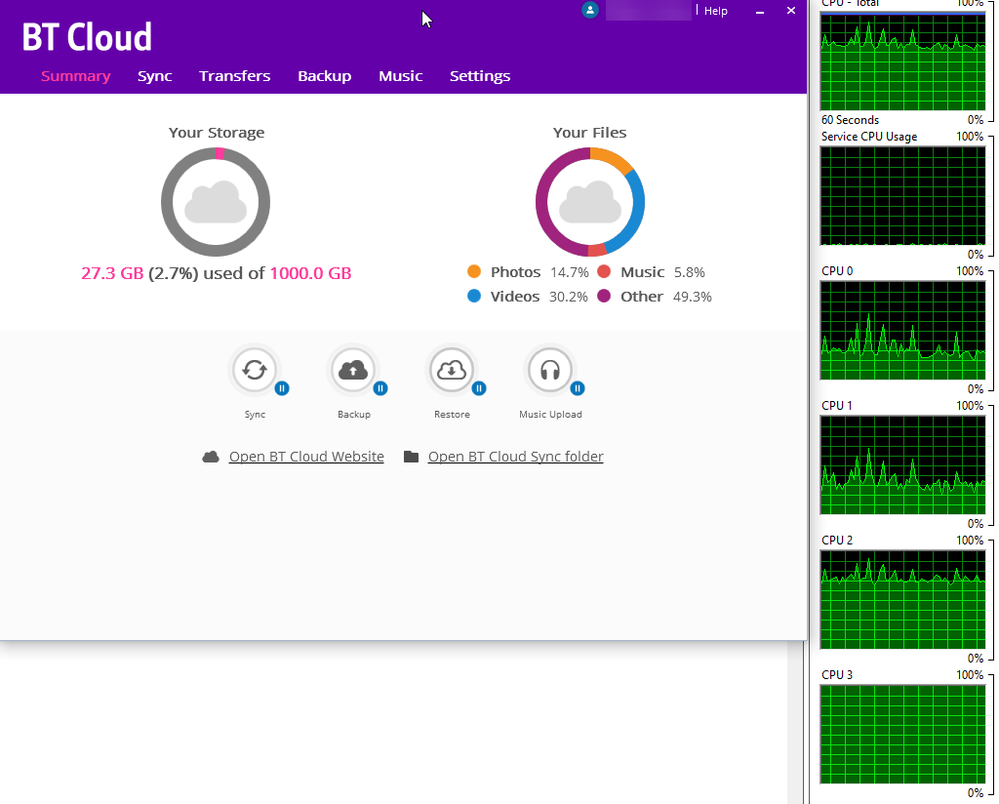The width and height of the screenshot is (999, 804).
Task: Click the folder icon beside Sync folder link
Action: (x=411, y=457)
